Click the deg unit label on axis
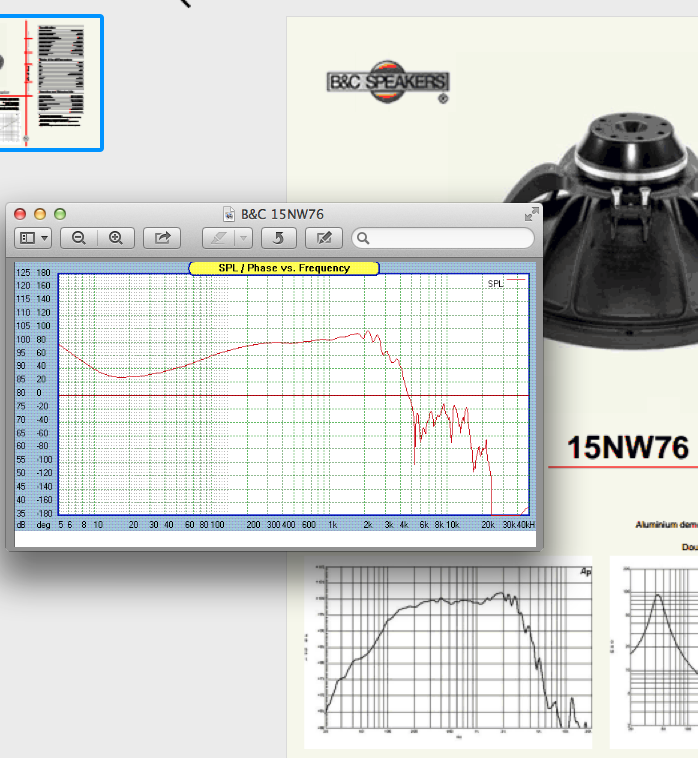Screen dimensions: 698x758 pyautogui.click(x=43, y=525)
